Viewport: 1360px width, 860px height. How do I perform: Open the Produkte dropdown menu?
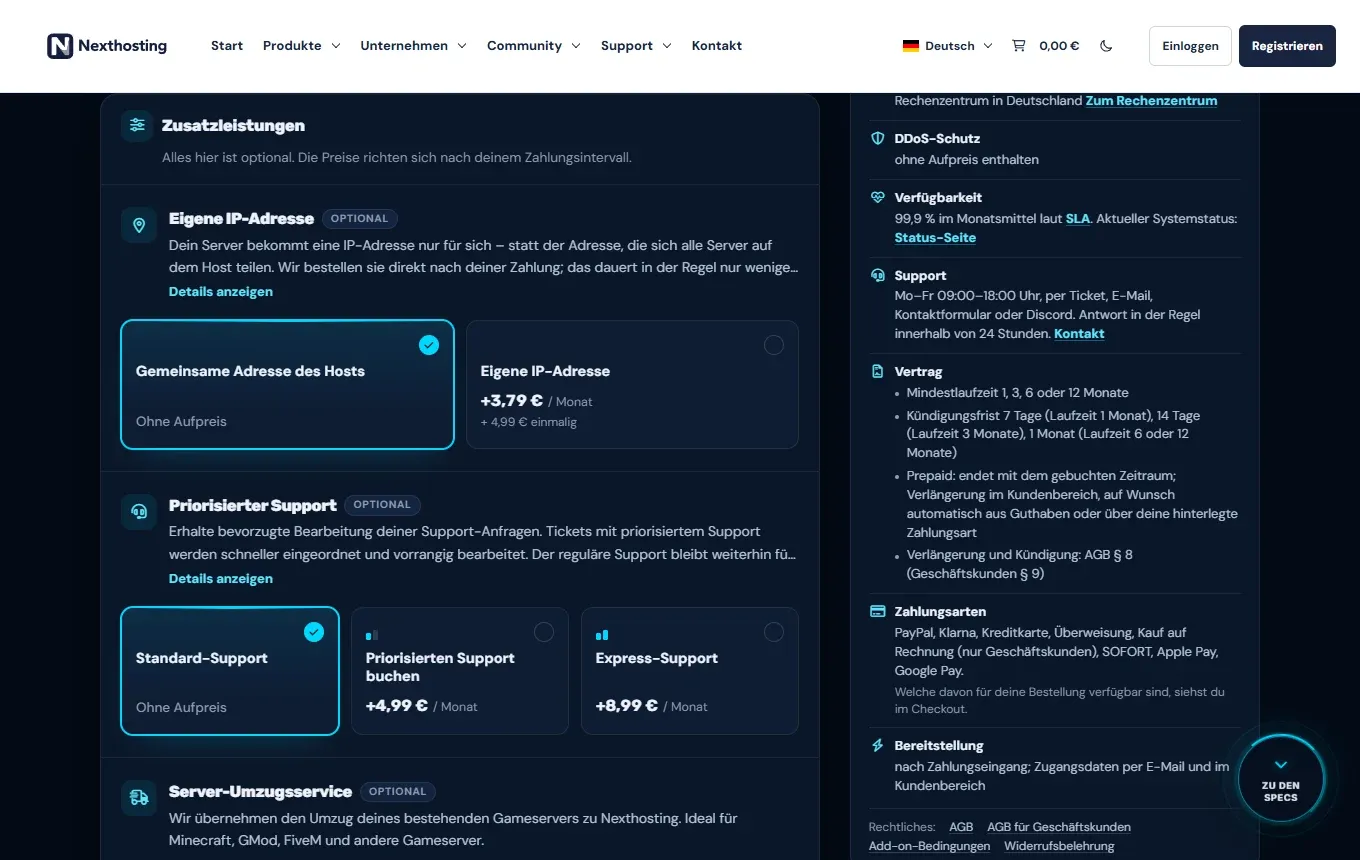coord(301,46)
